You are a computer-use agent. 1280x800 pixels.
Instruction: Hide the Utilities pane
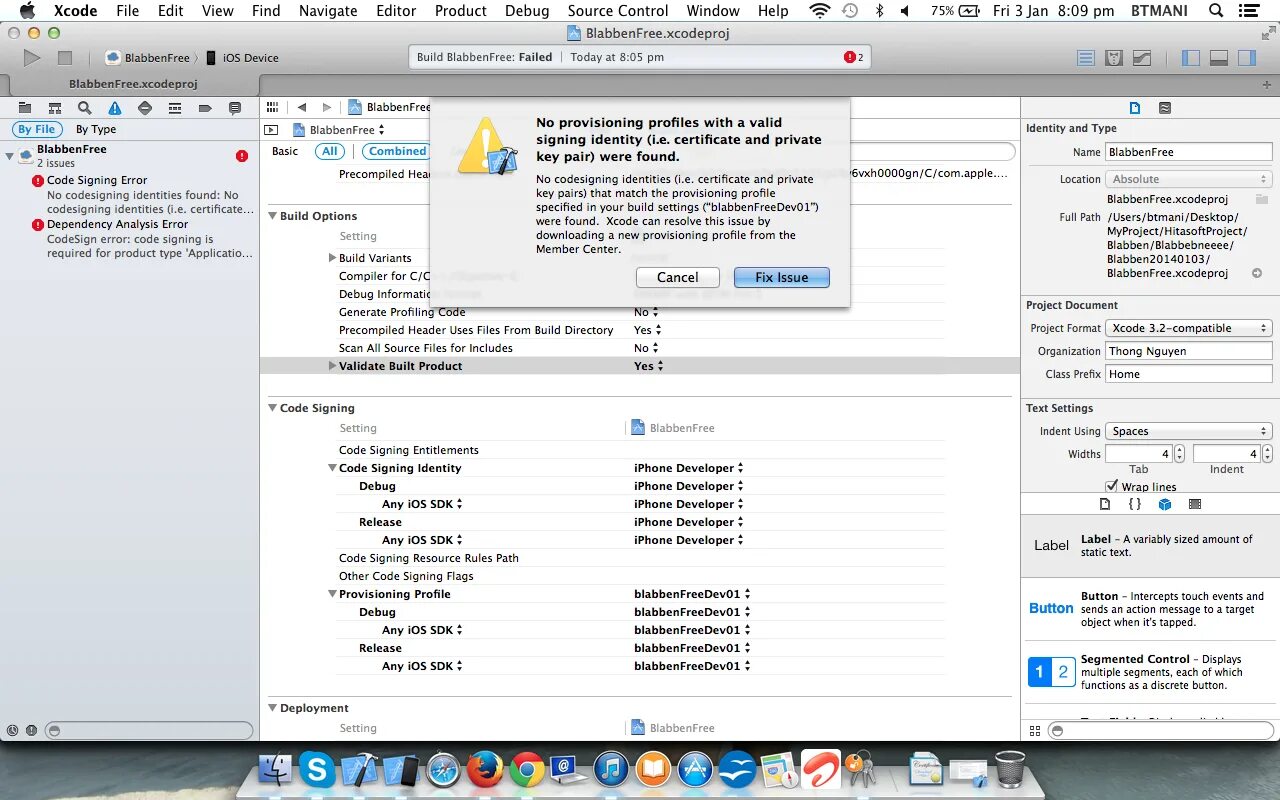(1246, 58)
